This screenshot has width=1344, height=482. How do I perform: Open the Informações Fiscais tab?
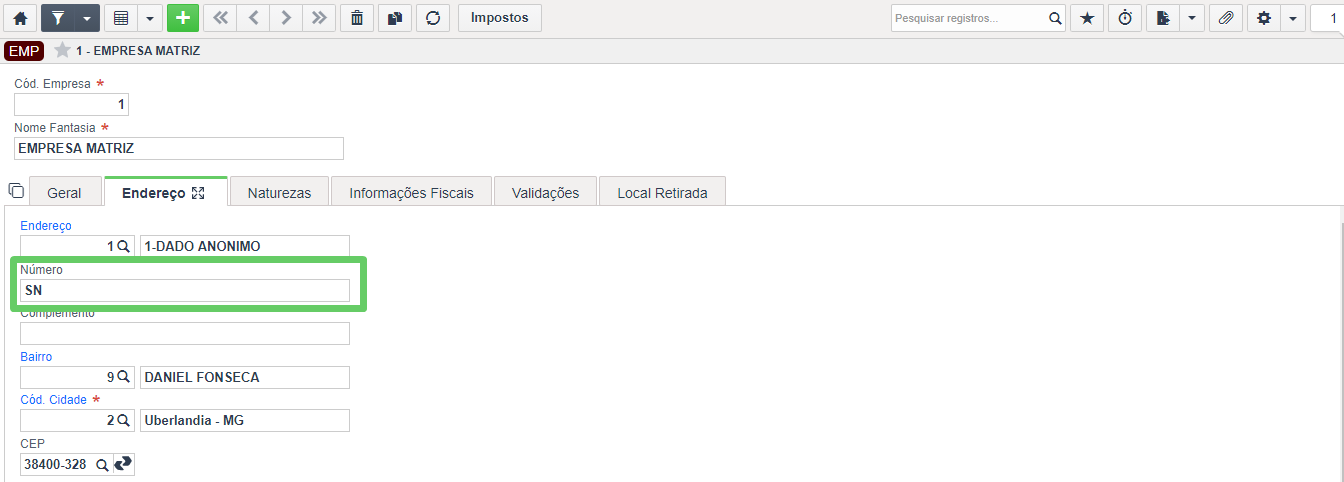[411, 192]
